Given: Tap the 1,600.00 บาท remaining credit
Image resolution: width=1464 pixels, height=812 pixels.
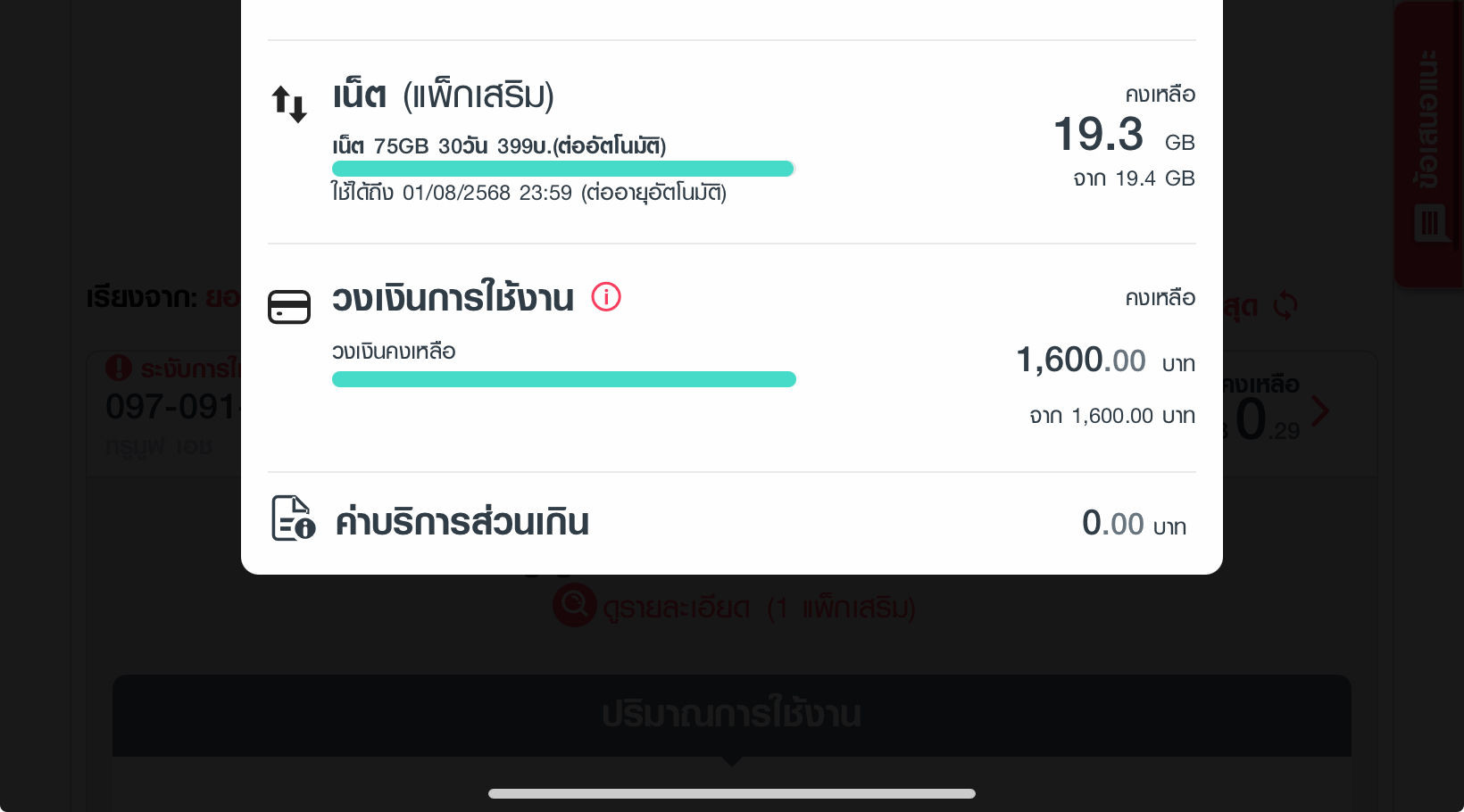Looking at the screenshot, I should click(1106, 360).
